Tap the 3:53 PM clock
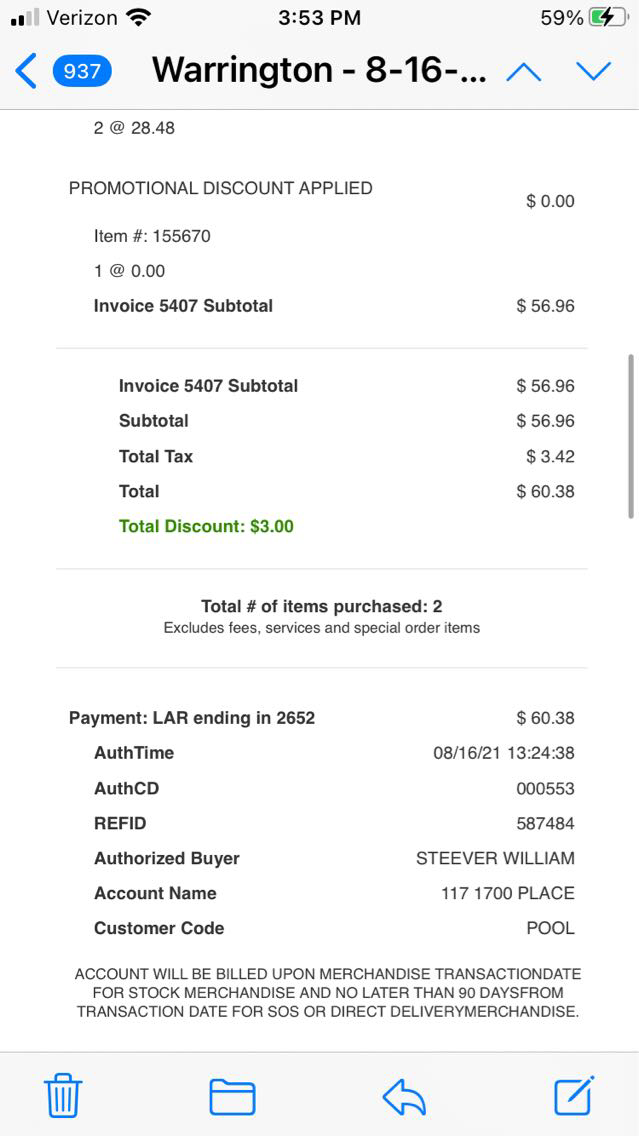This screenshot has width=639, height=1136. click(319, 18)
